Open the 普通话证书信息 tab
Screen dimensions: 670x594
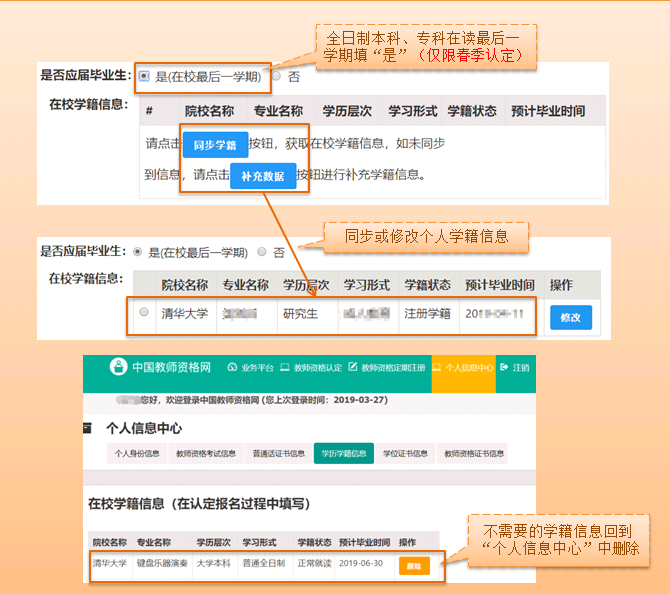[x=277, y=453]
